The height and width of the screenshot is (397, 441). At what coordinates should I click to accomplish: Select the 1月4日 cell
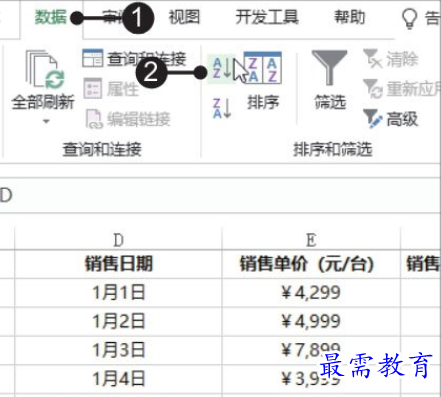[x=118, y=379]
